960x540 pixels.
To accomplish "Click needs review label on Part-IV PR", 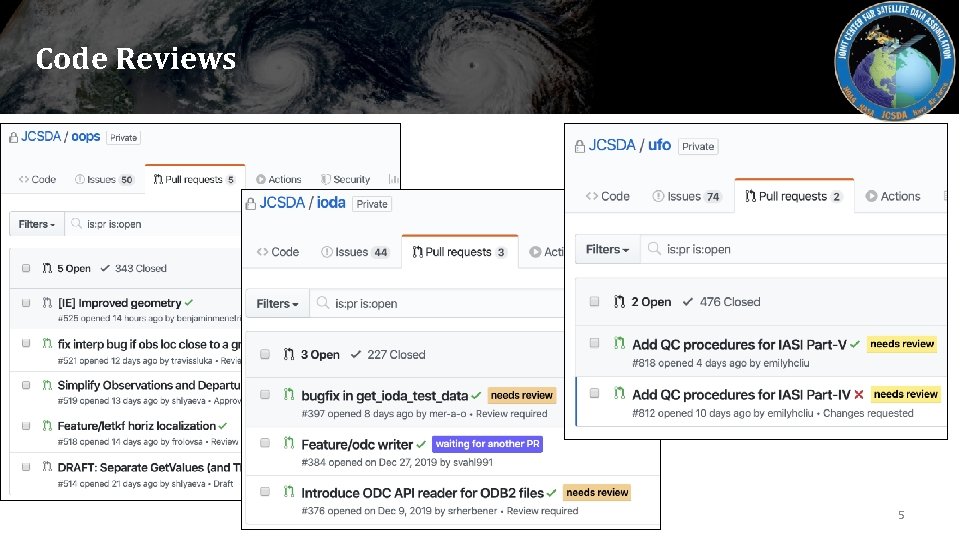I will 906,394.
